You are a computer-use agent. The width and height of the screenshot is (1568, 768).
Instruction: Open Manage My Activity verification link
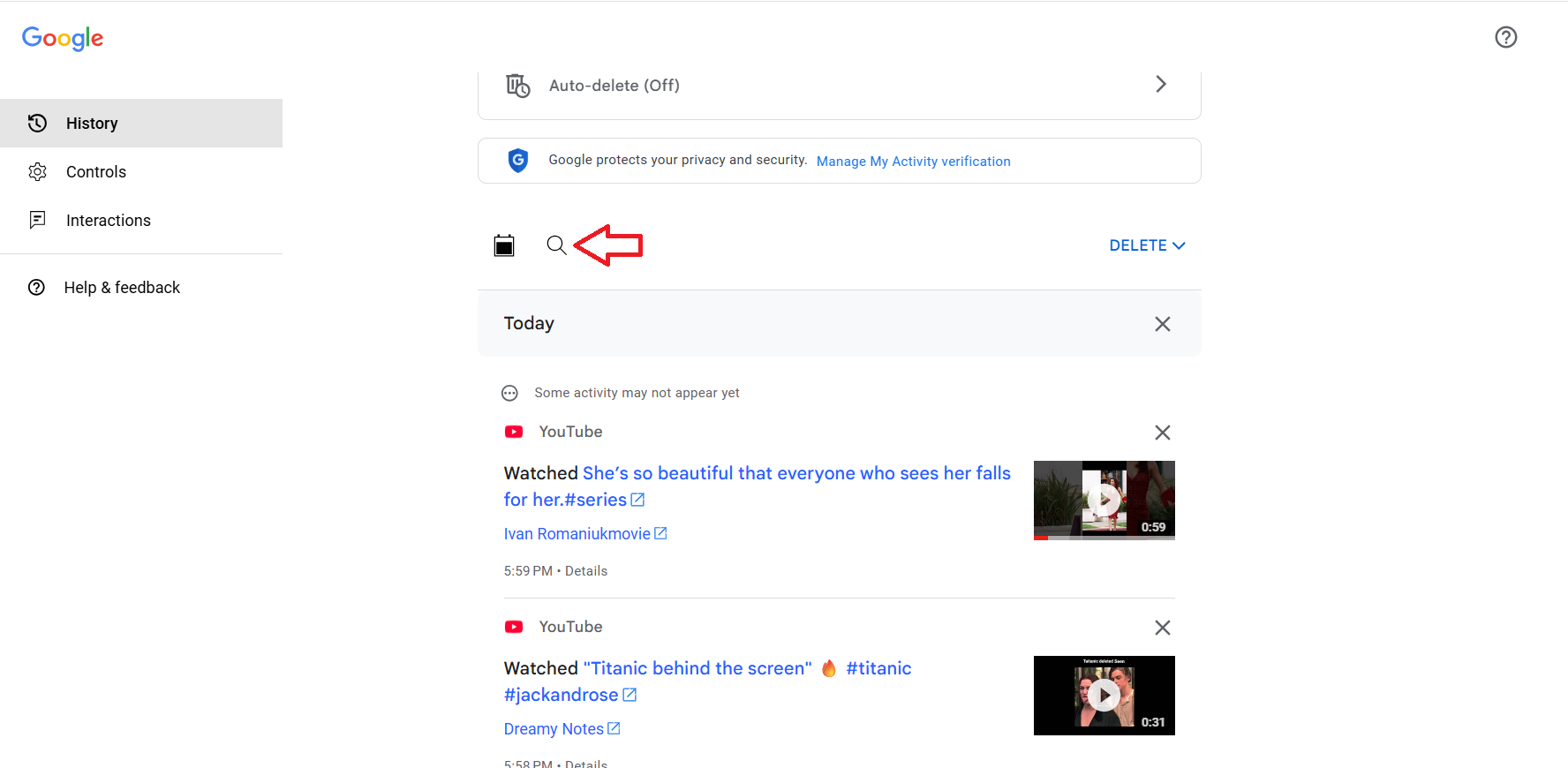click(x=913, y=162)
